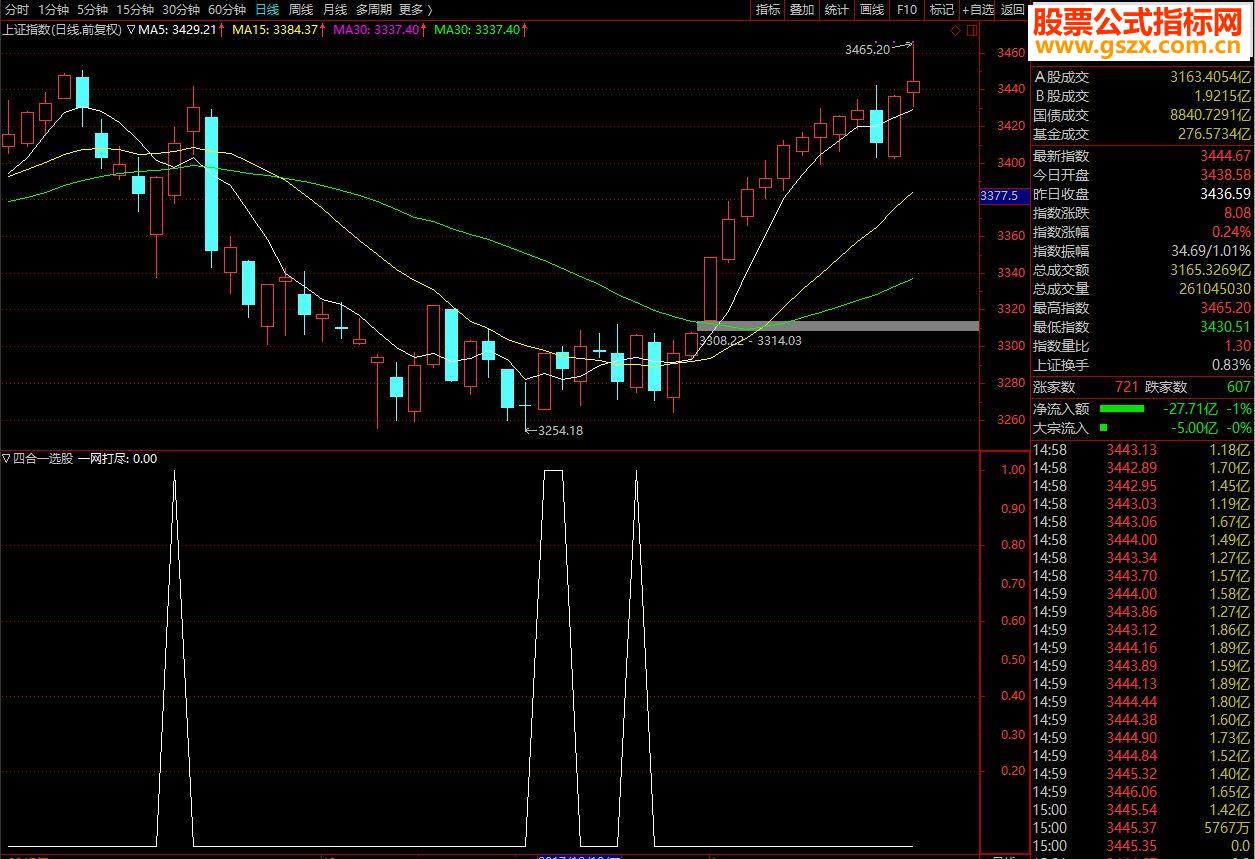
Task: Switch to 月线 monthly chart tab
Action: (x=335, y=9)
